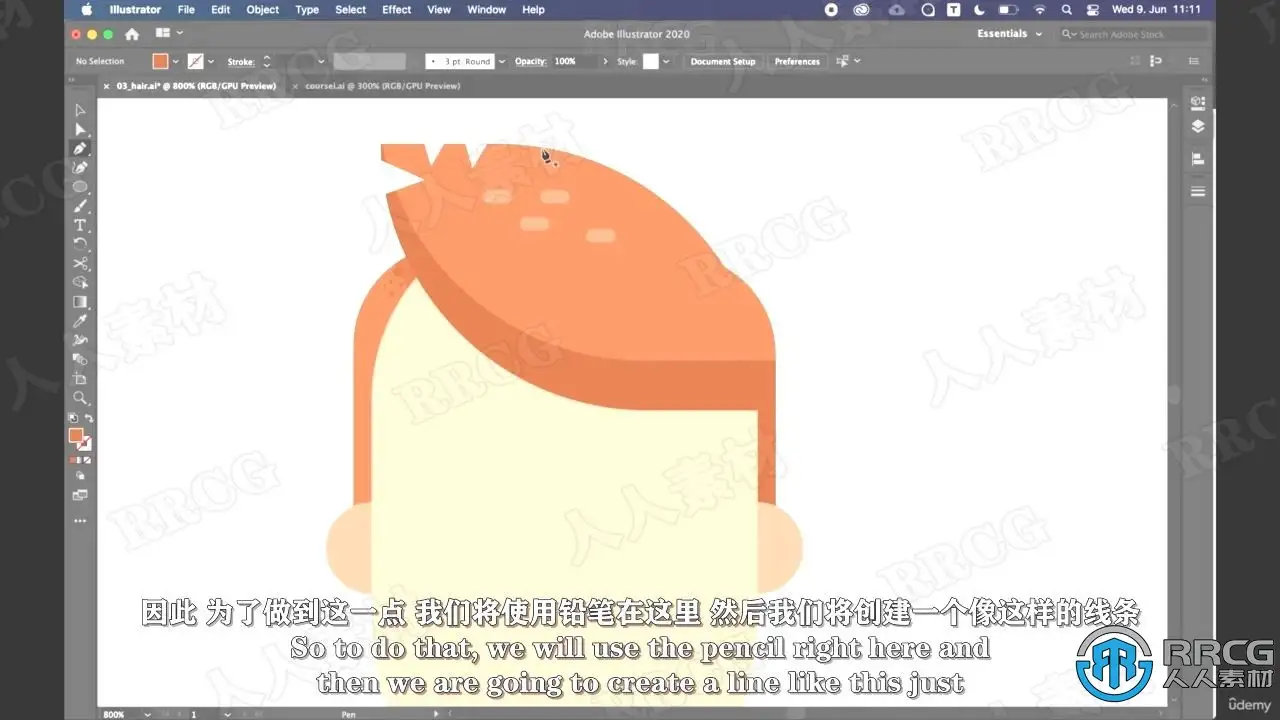Close the 03_hair.ai document tab
This screenshot has height=720, width=1280.
pyautogui.click(x=107, y=86)
